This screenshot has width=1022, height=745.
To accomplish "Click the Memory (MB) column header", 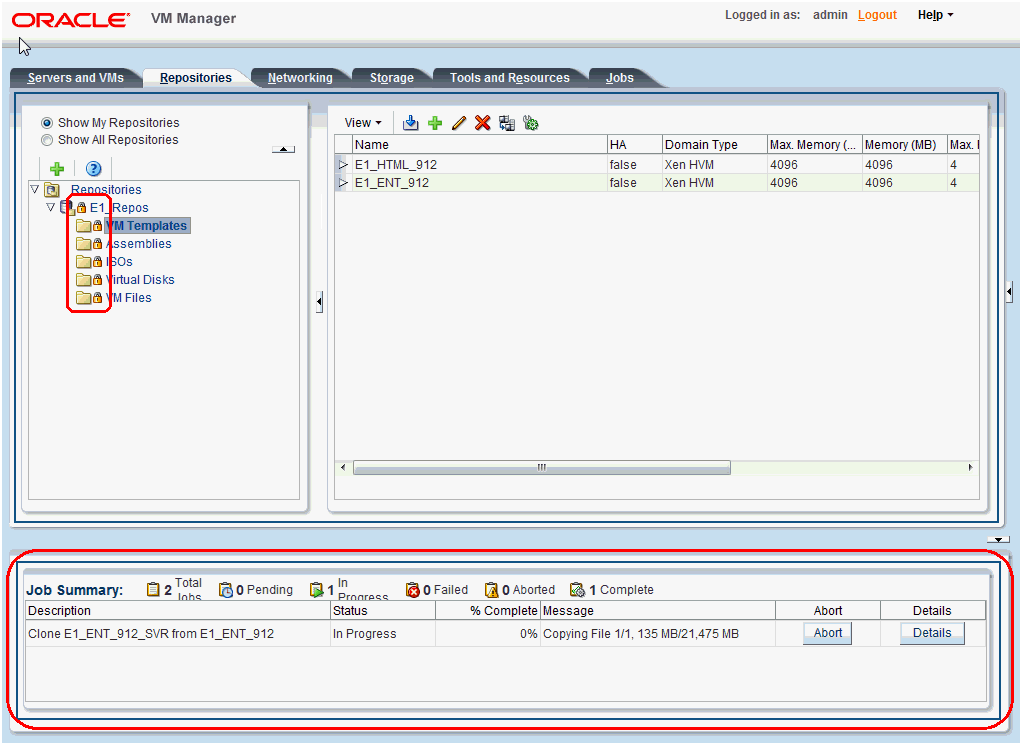I will (x=904, y=145).
